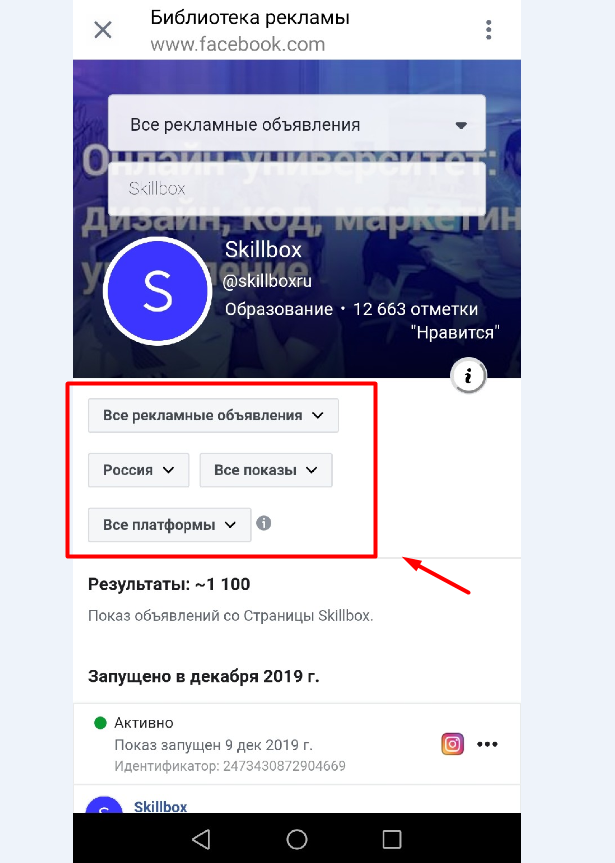The image size is (615, 863).
Task: Open the three-dot browser overflow menu
Action: tap(488, 30)
